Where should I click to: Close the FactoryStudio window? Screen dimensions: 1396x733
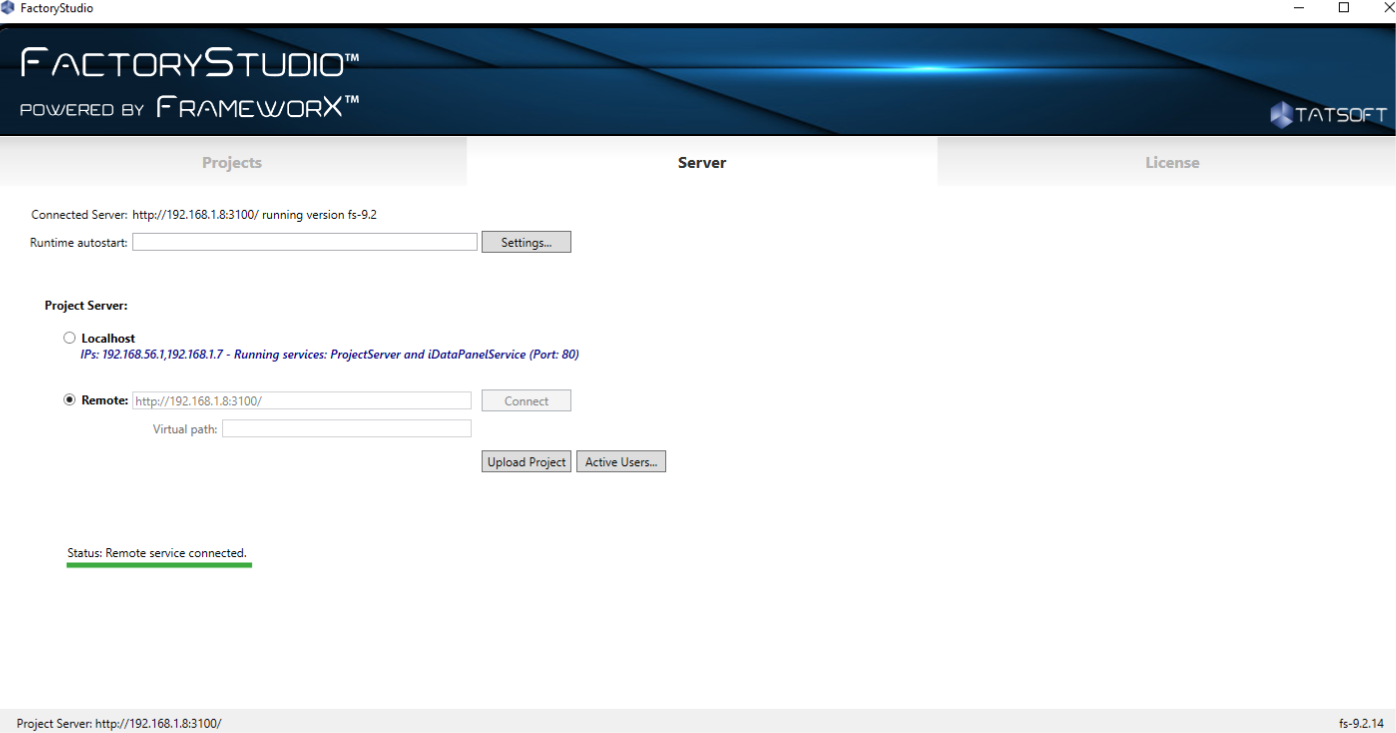[x=1388, y=8]
